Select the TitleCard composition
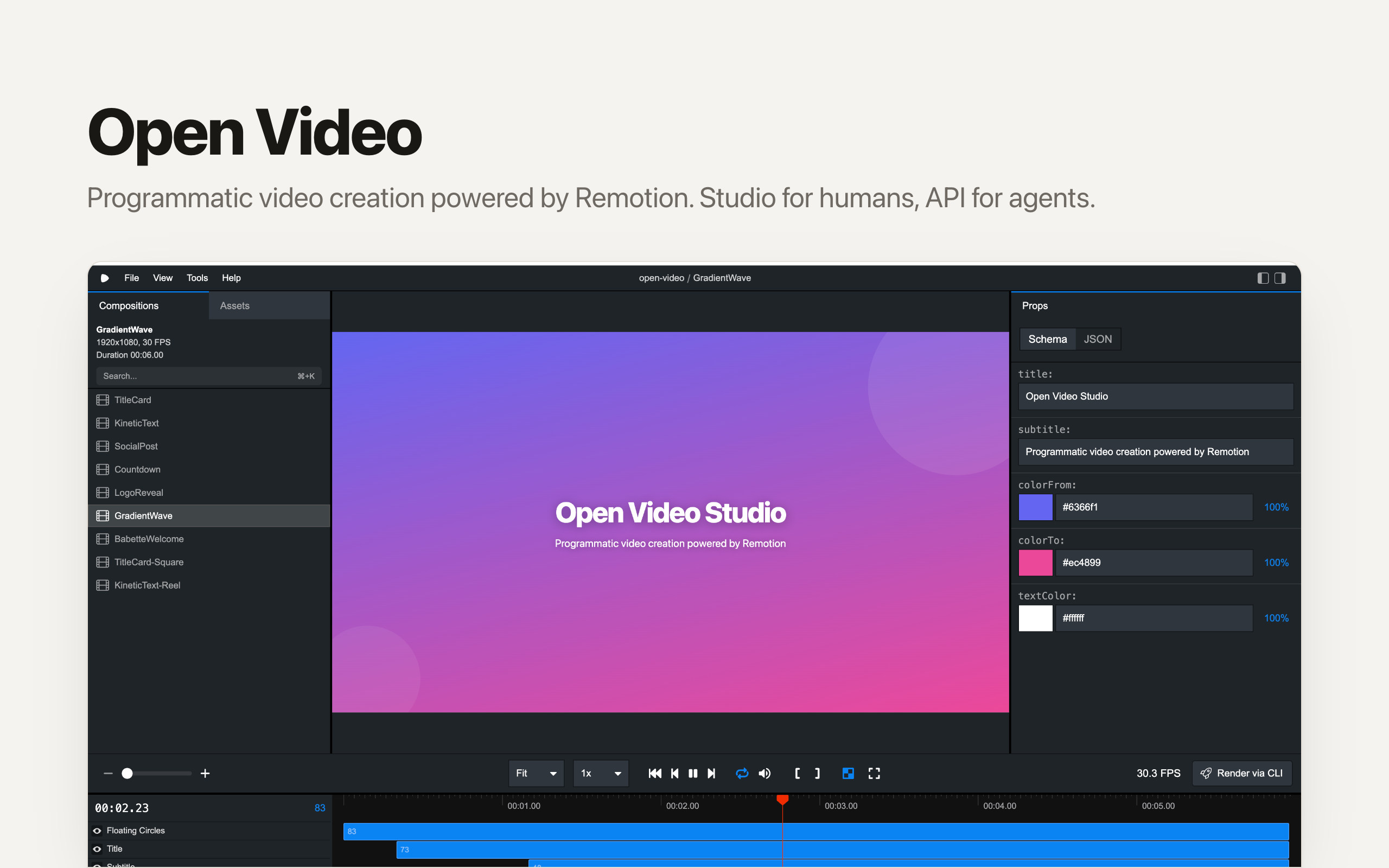This screenshot has width=1389, height=868. (209, 400)
